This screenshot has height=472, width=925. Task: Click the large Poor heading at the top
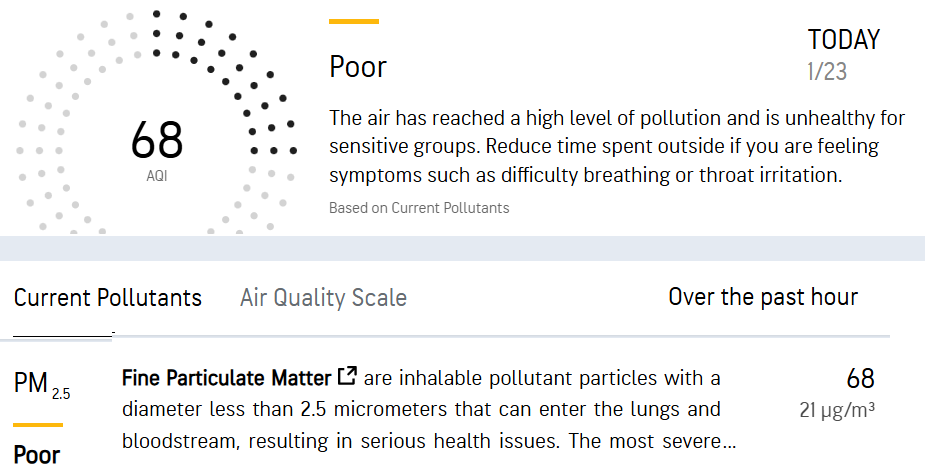click(358, 67)
